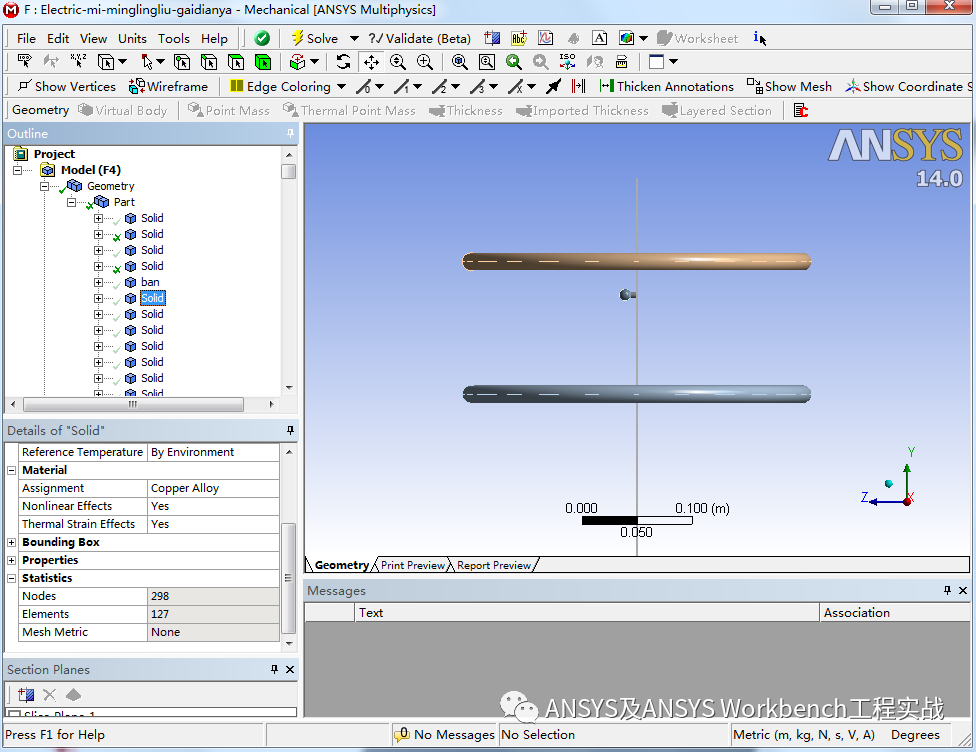Open the Tools menu
Viewport: 976px width, 752px height.
click(174, 39)
